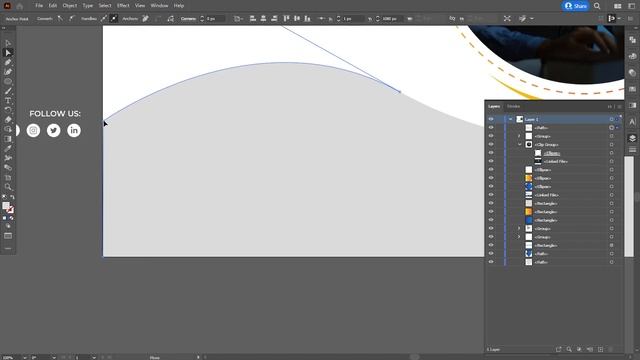This screenshot has width=640, height=360.
Task: Open the Layers panel options menu
Action: 619,107
